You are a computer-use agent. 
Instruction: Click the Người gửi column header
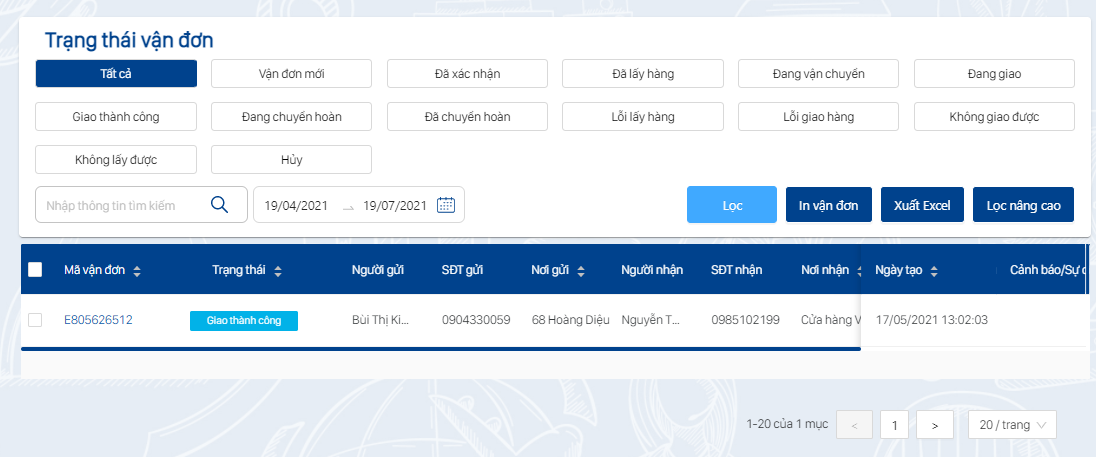[378, 270]
